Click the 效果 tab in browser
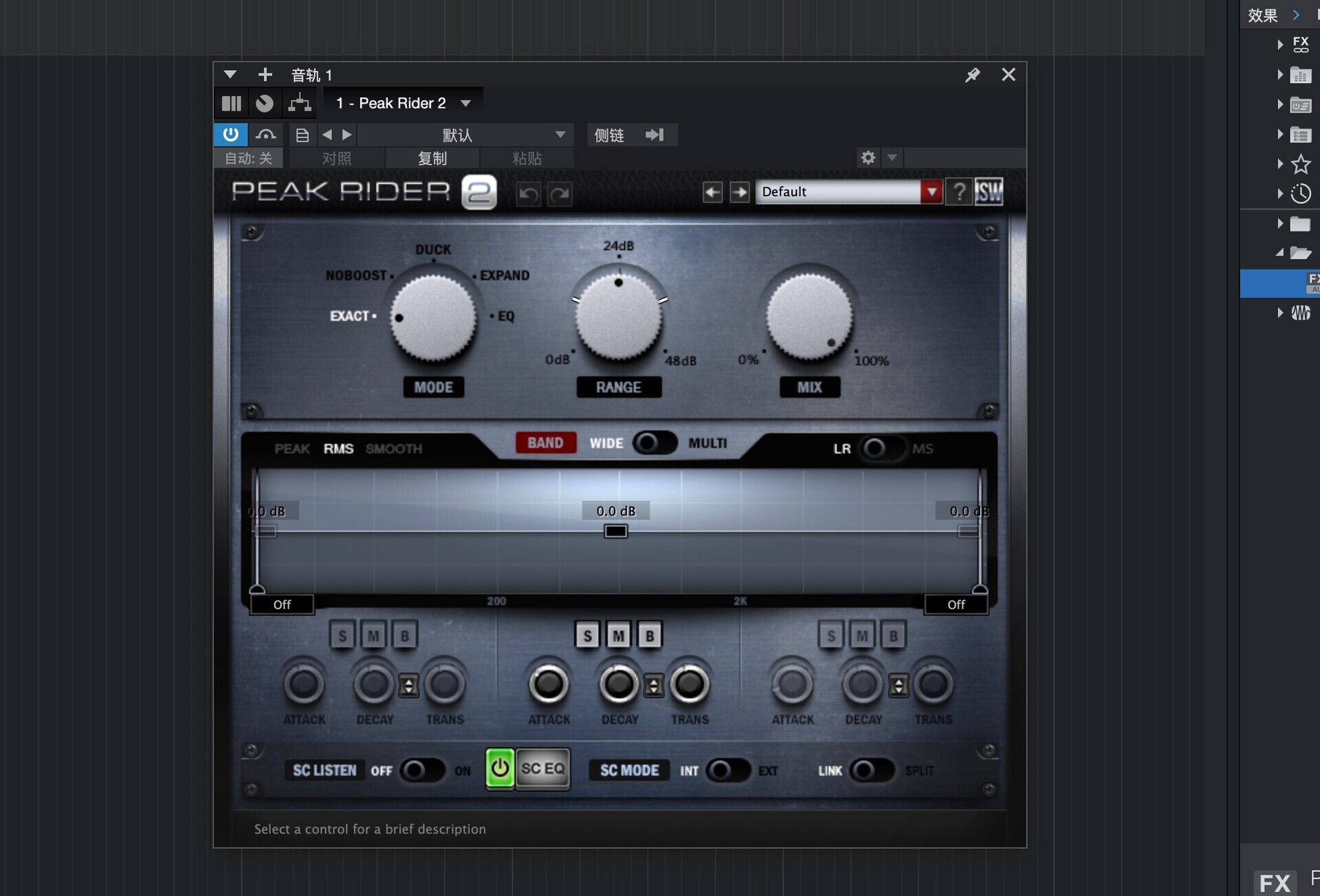 tap(1263, 15)
